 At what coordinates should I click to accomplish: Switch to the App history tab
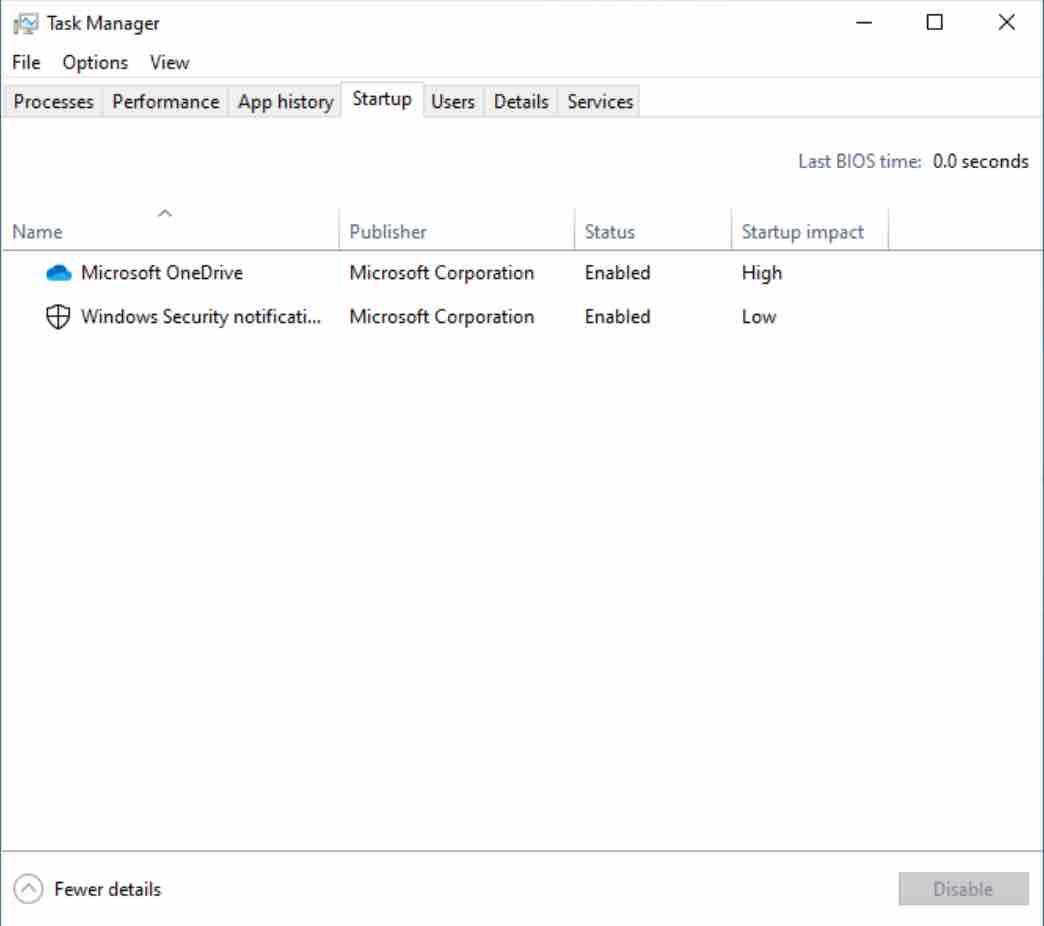(286, 101)
